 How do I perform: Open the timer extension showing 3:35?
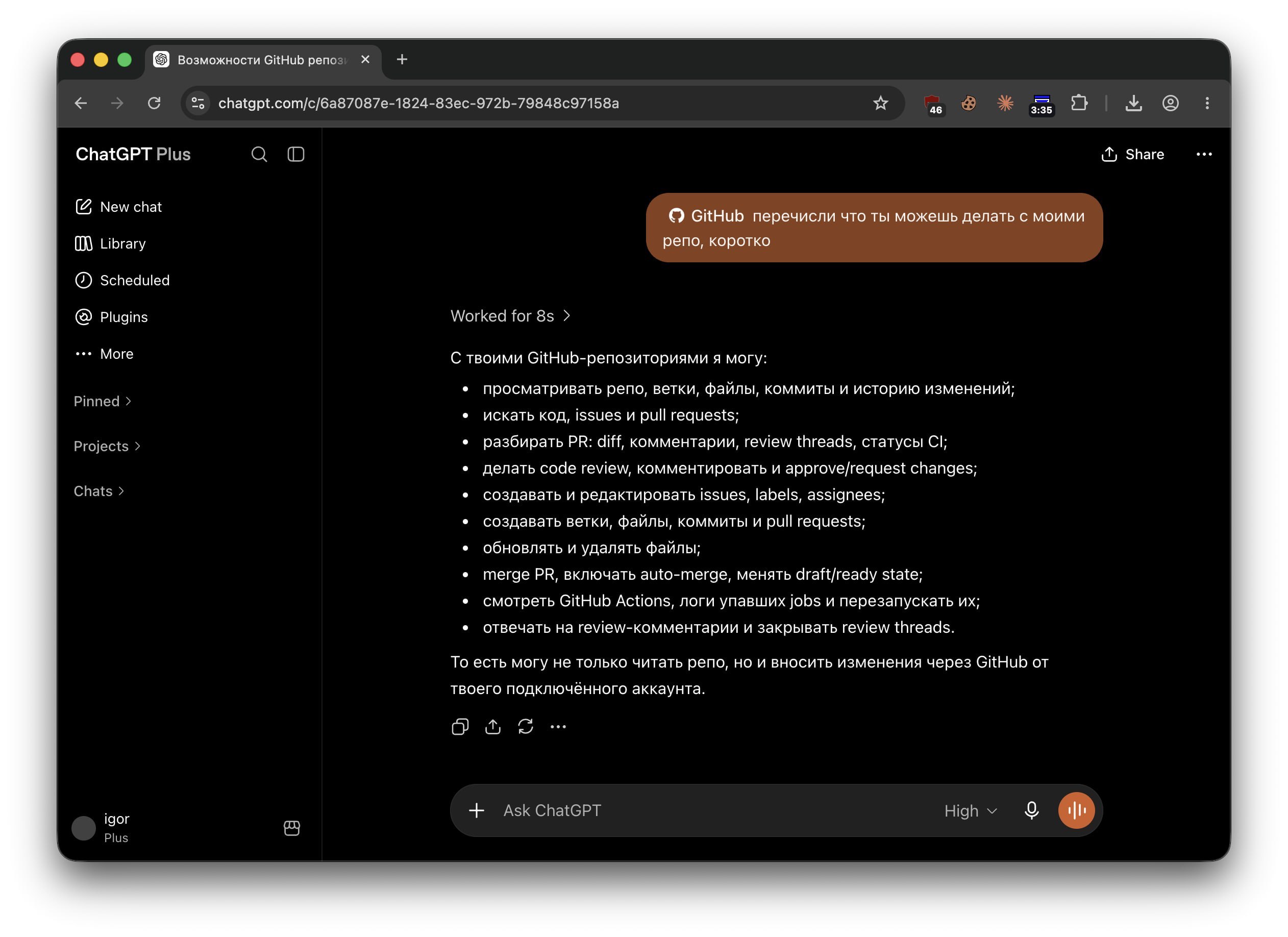[1042, 105]
